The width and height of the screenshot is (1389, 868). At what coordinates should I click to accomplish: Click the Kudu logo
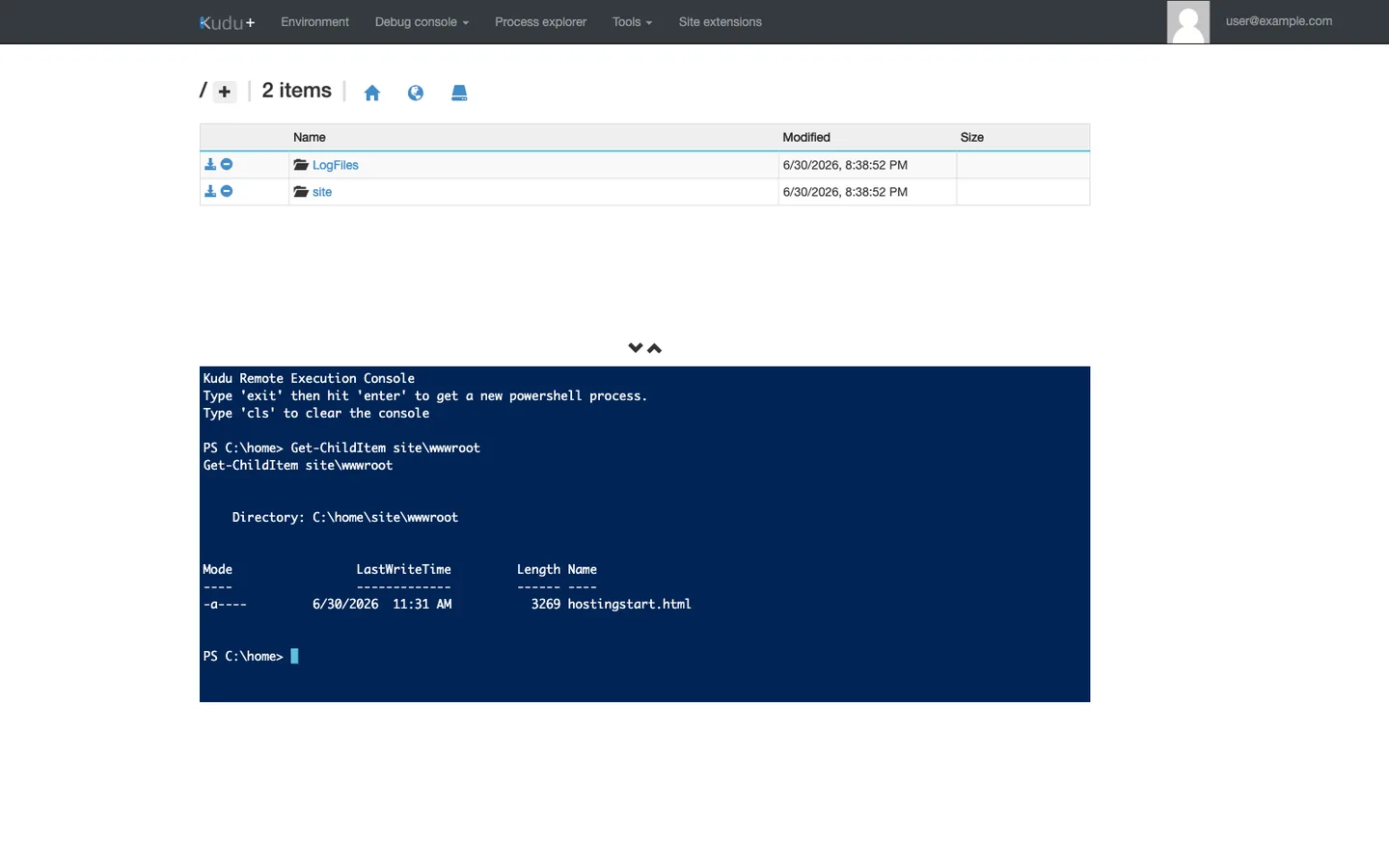(x=228, y=22)
